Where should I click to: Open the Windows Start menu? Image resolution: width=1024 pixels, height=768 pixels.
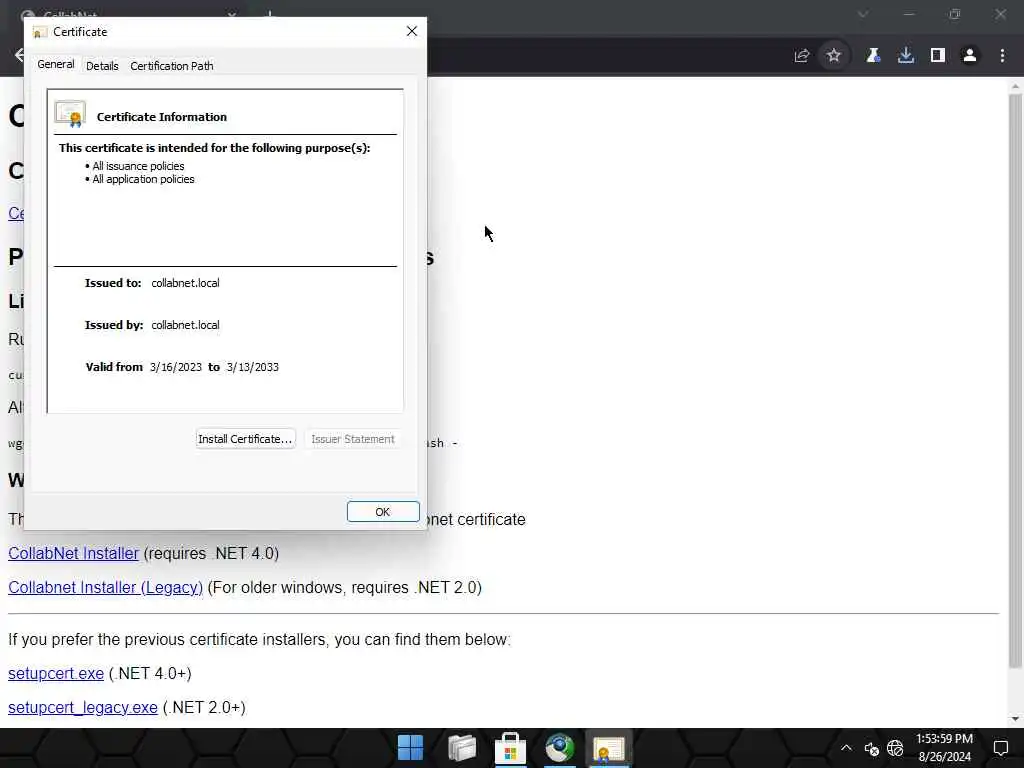[x=410, y=748]
